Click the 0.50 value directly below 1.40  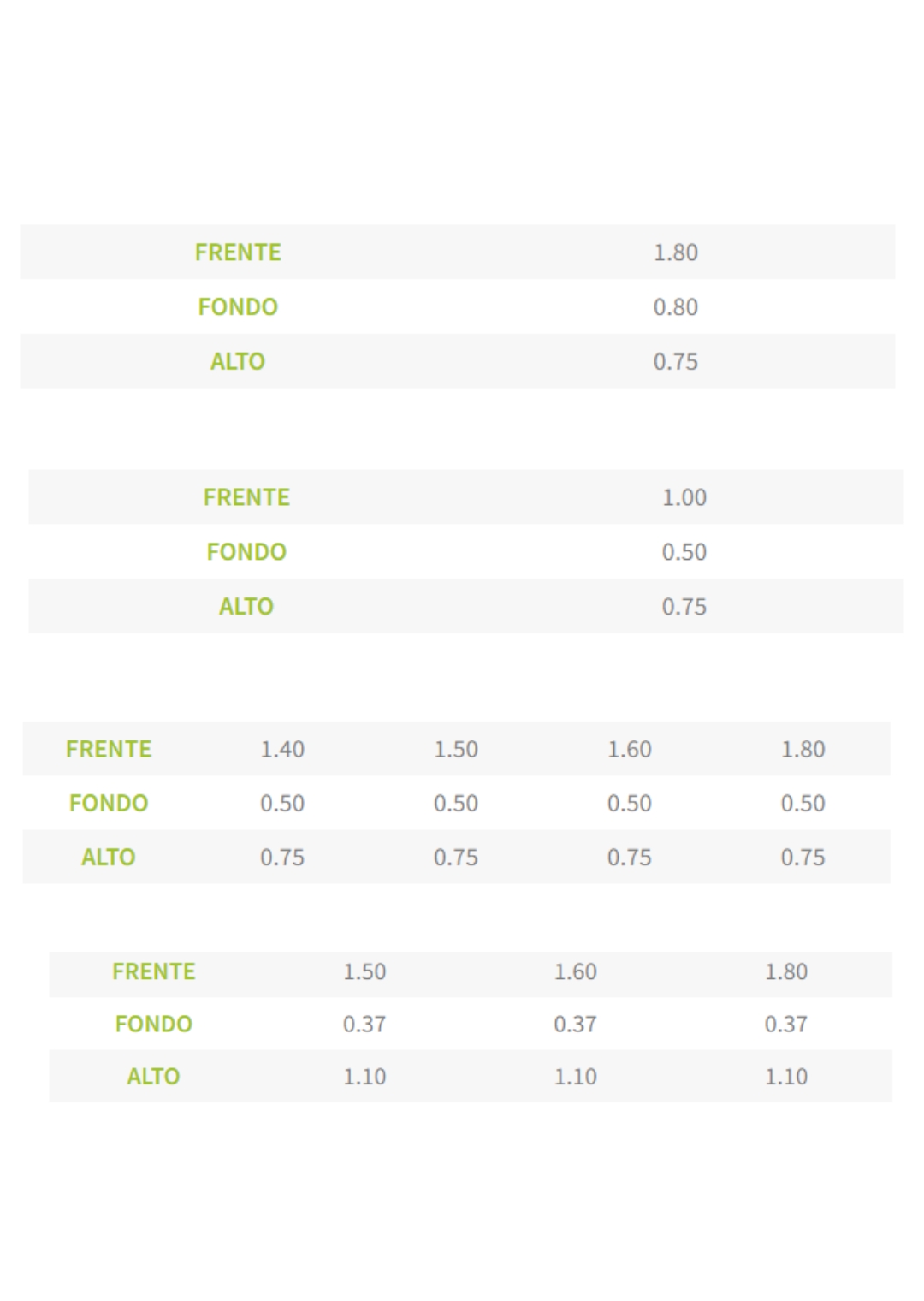pos(282,803)
